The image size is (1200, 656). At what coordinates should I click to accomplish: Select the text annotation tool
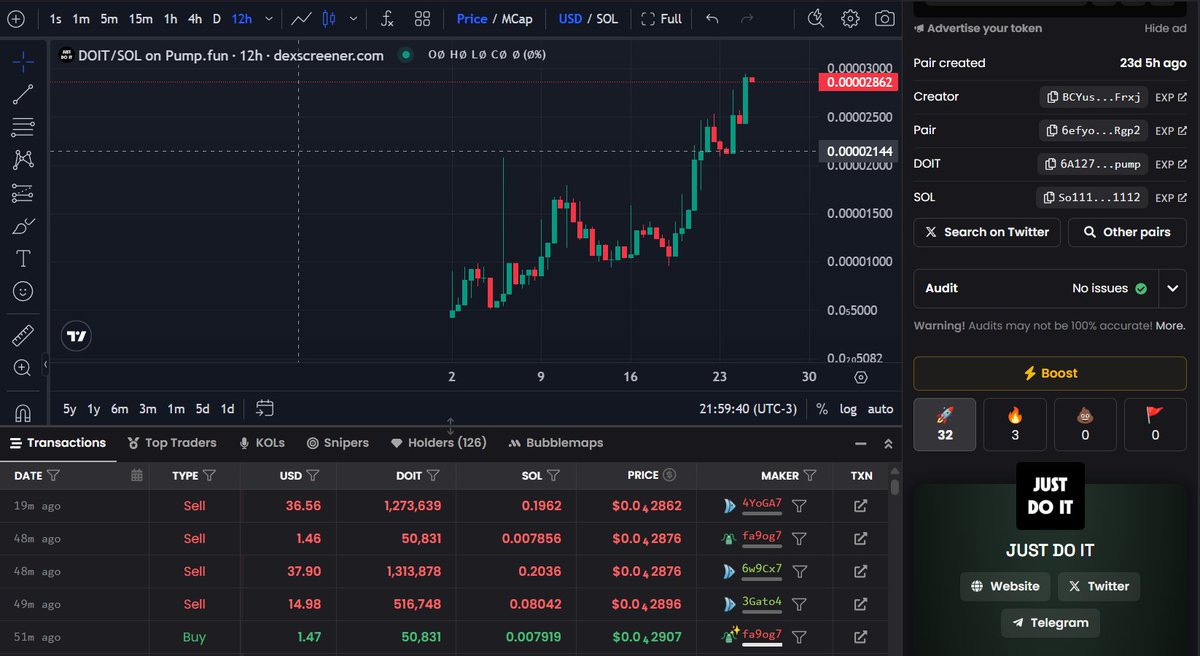[x=23, y=259]
